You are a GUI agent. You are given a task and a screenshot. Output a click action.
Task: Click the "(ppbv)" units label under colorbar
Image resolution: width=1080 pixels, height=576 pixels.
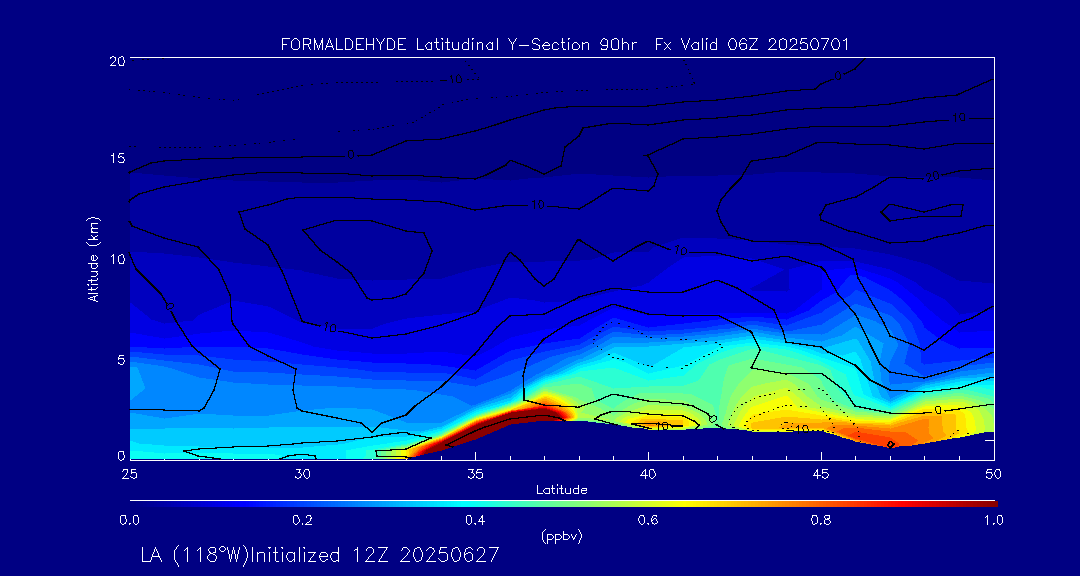point(561,537)
